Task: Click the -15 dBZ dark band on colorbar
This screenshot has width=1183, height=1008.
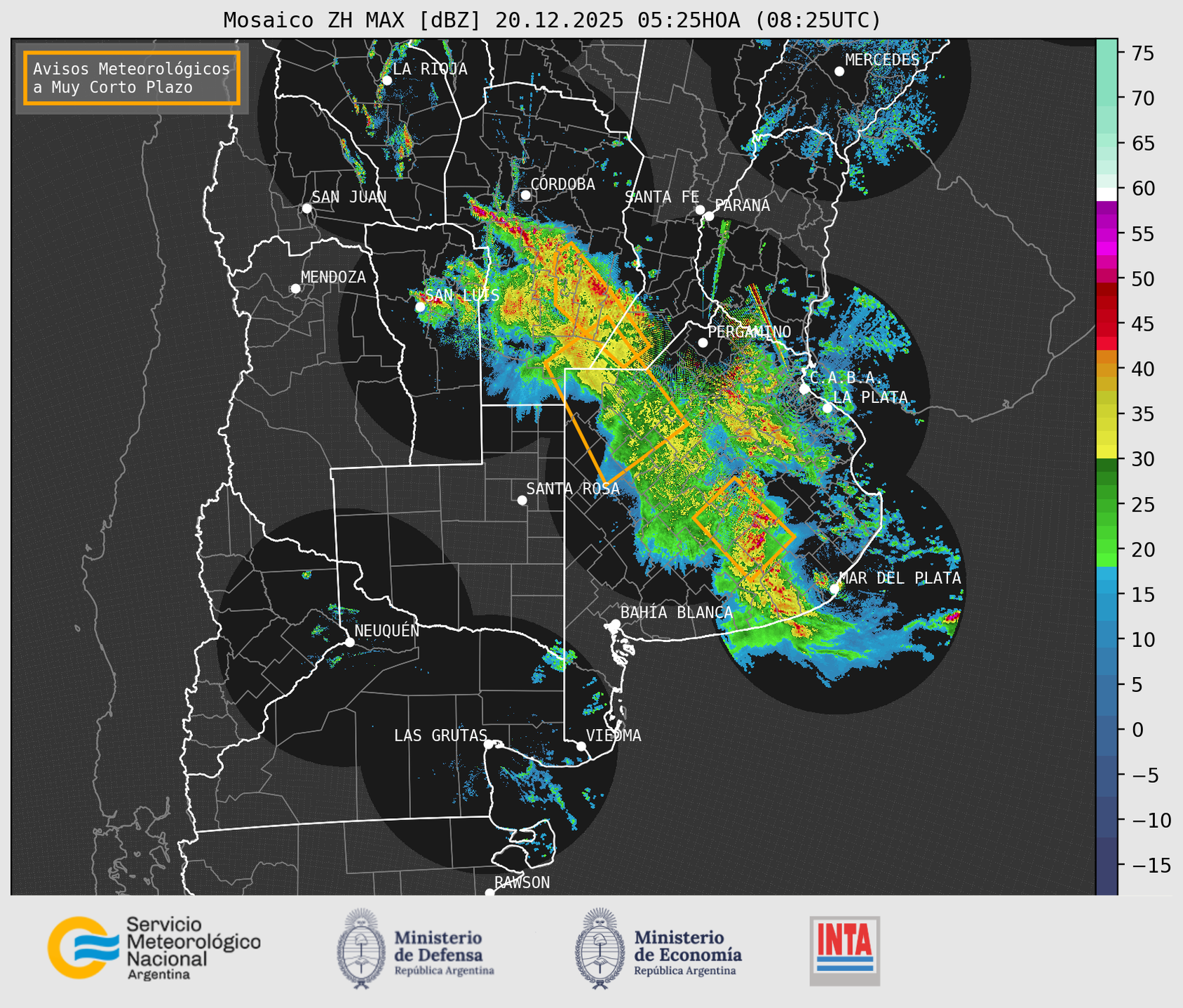Action: click(x=1107, y=866)
